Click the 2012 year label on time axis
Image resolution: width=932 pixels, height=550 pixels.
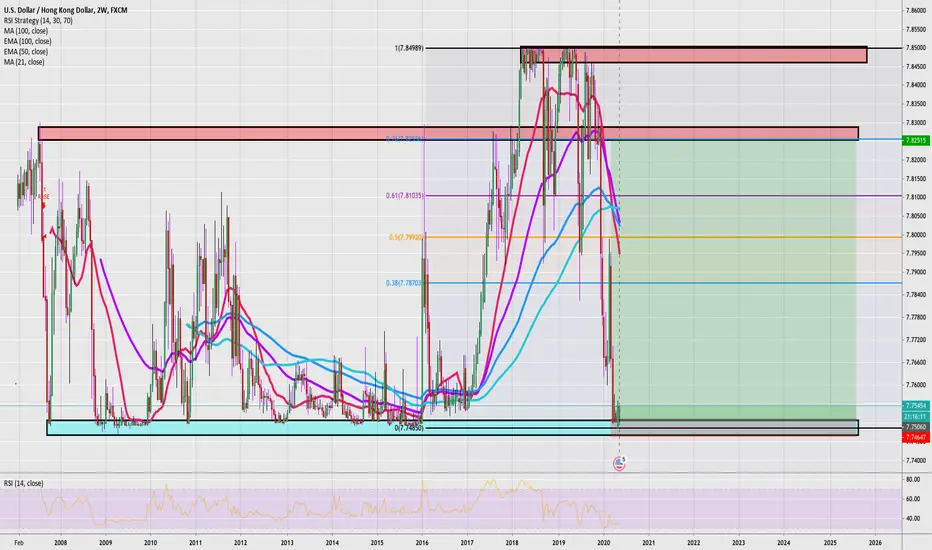point(241,543)
